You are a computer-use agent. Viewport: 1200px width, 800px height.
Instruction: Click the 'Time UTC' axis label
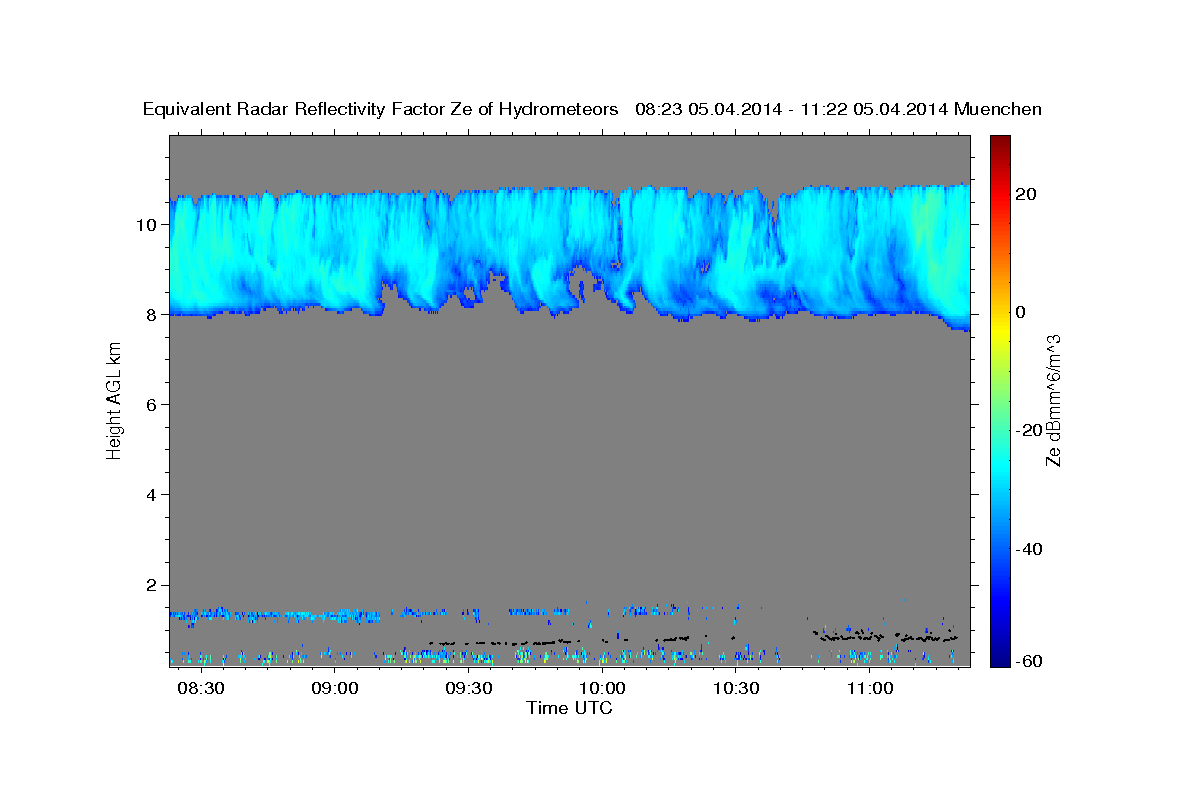[569, 709]
